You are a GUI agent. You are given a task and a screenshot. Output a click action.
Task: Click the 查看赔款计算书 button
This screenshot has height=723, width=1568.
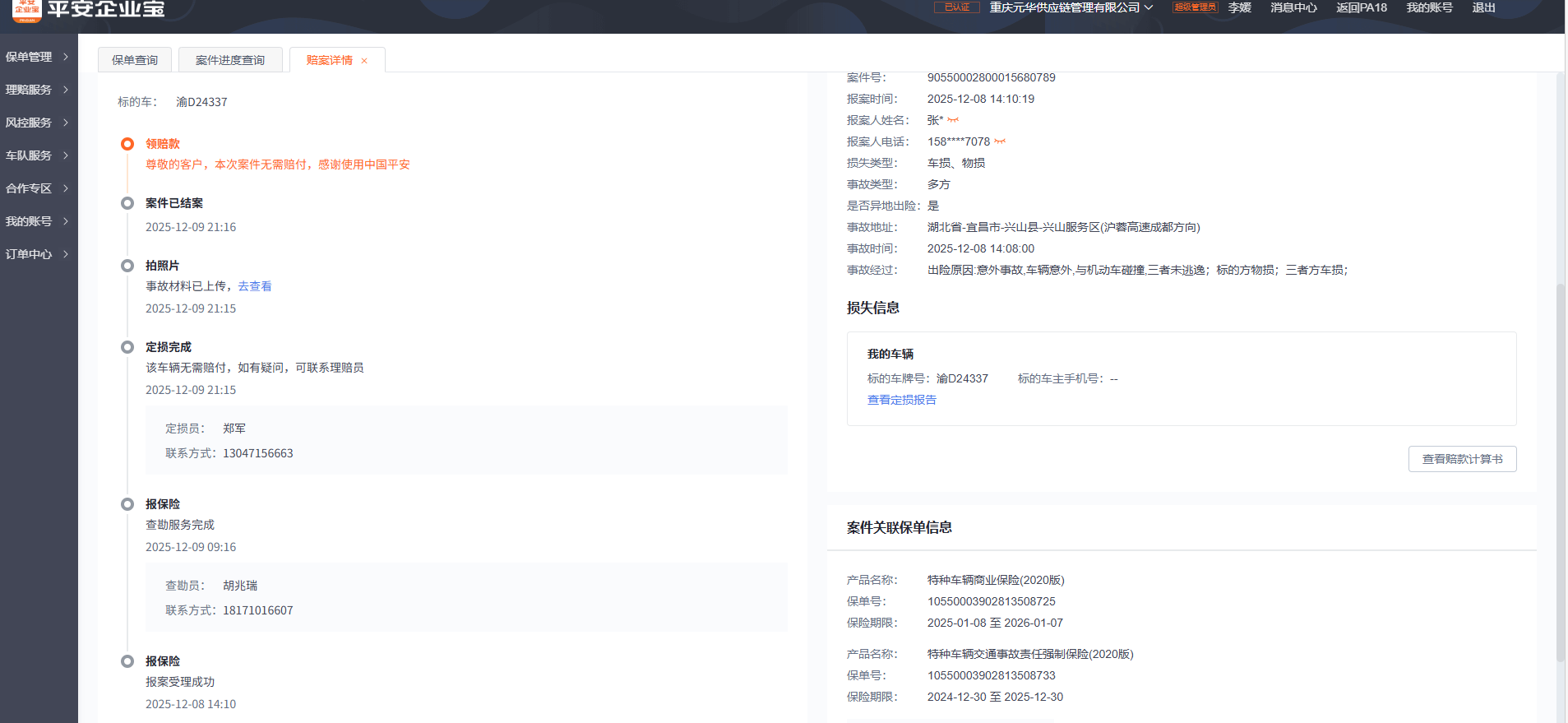[x=1462, y=459]
